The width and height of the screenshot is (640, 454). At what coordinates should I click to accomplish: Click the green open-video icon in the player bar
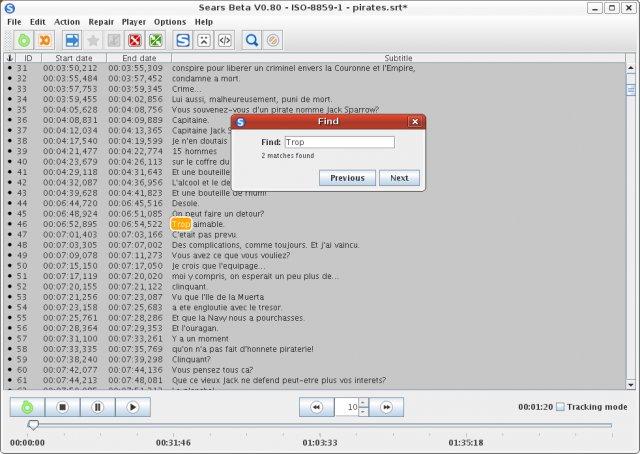point(27,407)
